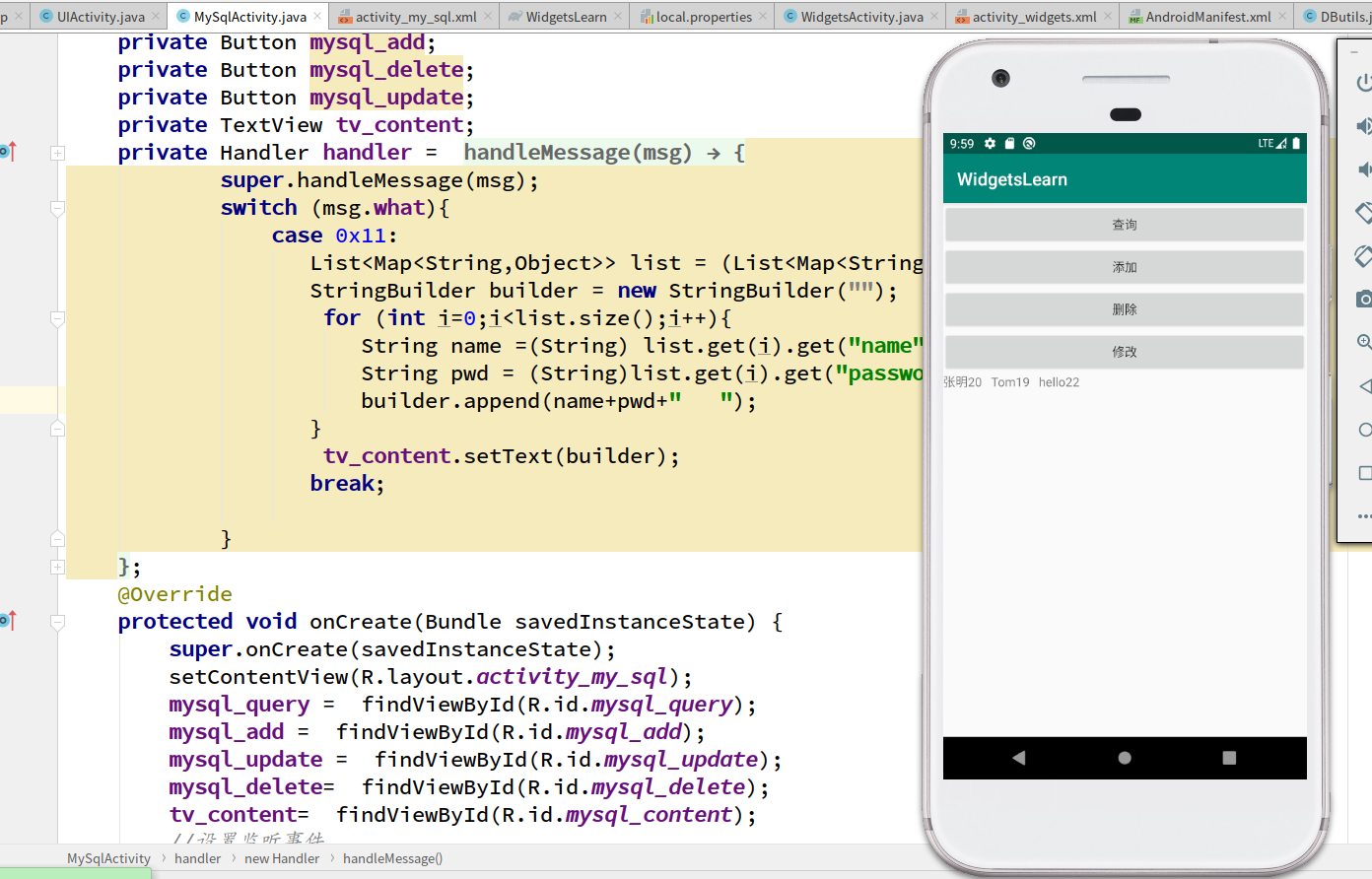Tap the Android recents square on the phone screen
This screenshot has width=1372, height=879.
[x=1229, y=758]
